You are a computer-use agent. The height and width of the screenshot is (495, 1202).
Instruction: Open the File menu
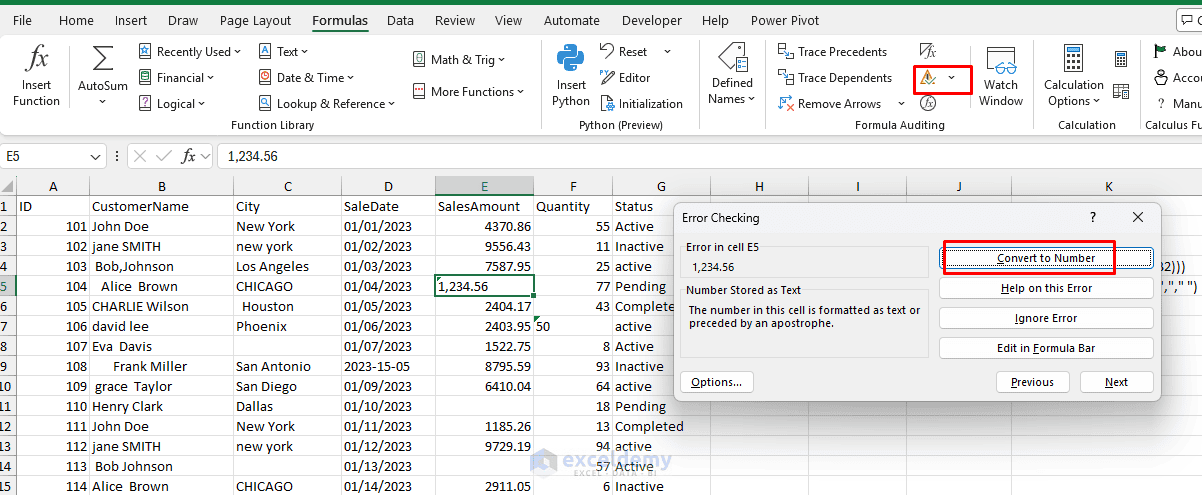(22, 20)
